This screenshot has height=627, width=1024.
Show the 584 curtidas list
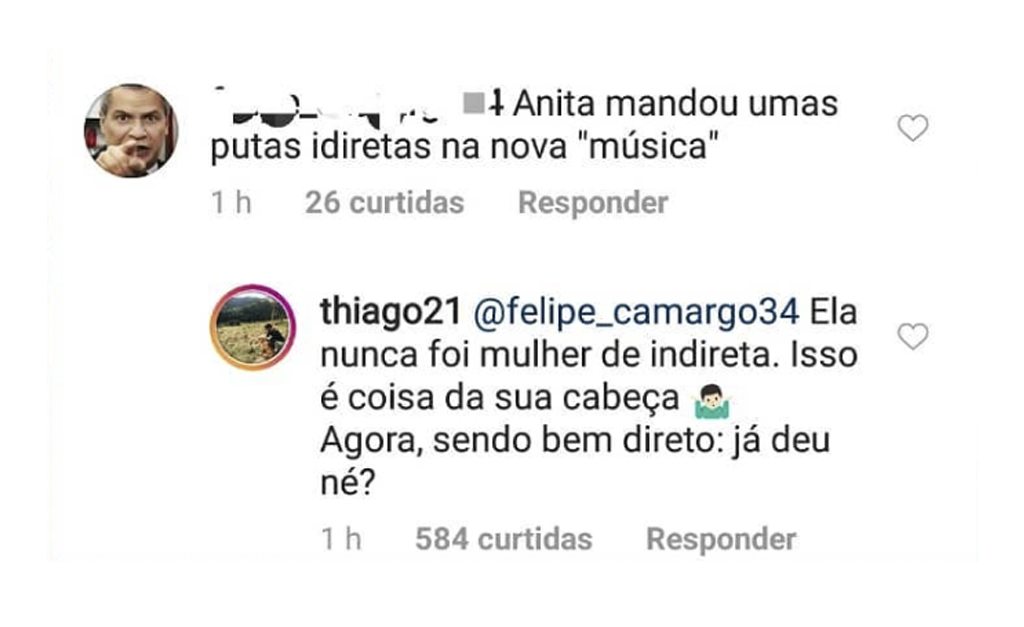[503, 540]
